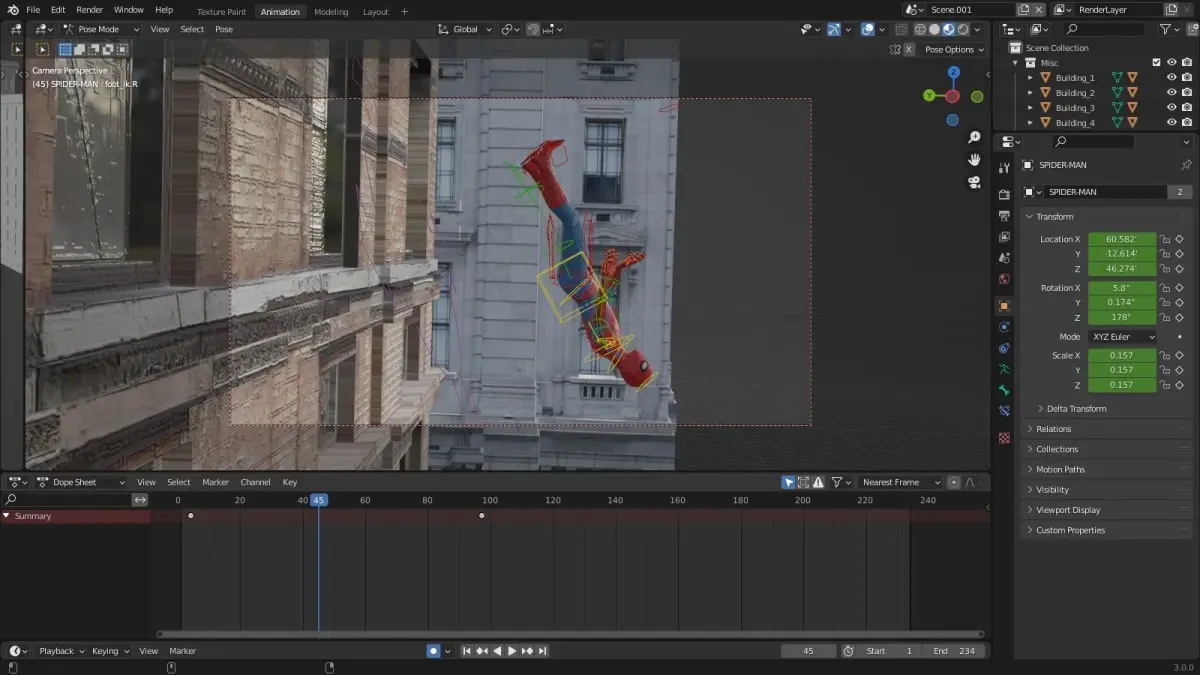Expand the Relations panel

1053,429
